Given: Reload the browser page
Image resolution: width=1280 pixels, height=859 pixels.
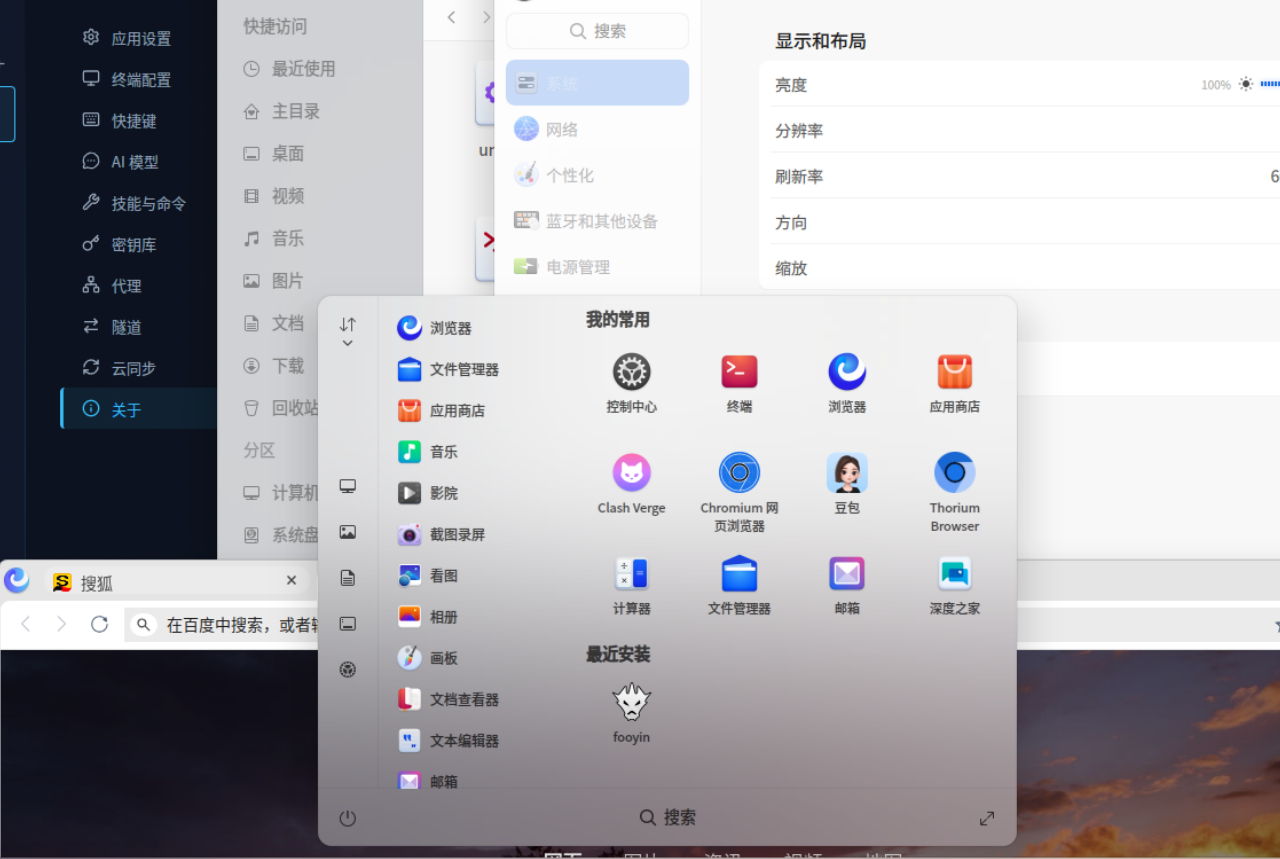Looking at the screenshot, I should pos(99,624).
